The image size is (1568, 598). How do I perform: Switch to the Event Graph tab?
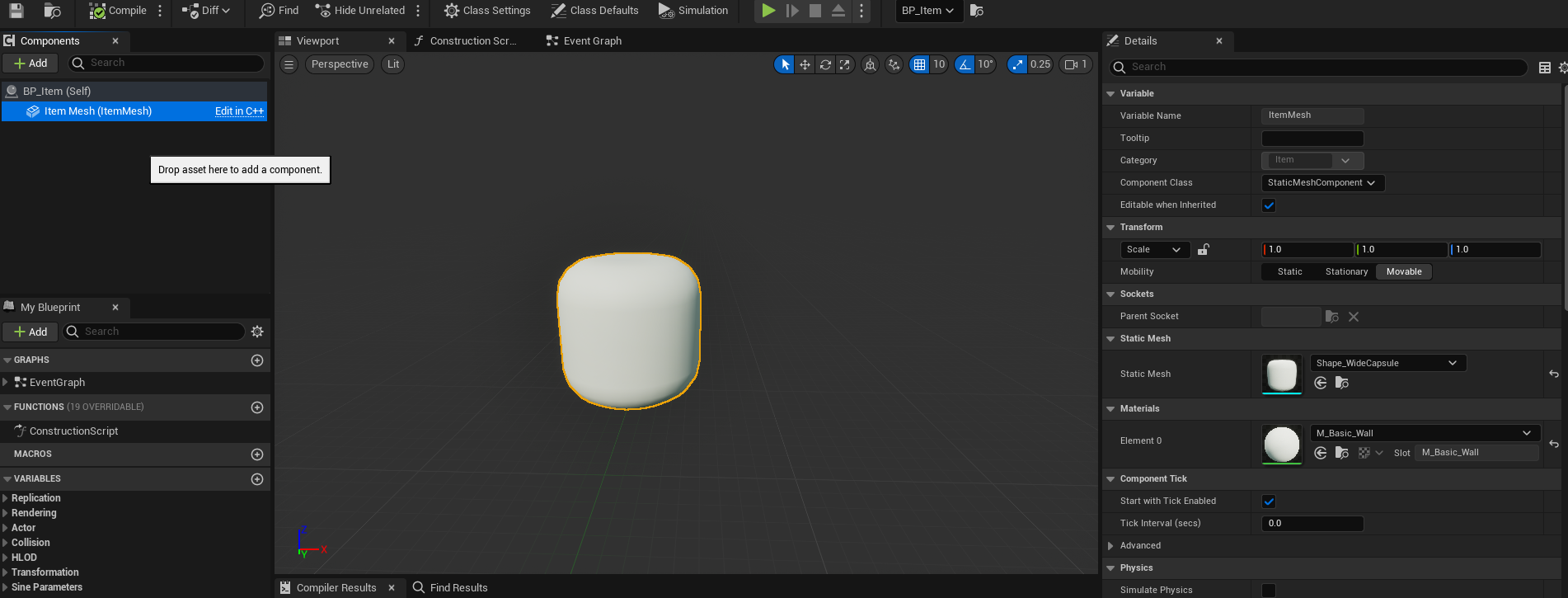point(592,41)
